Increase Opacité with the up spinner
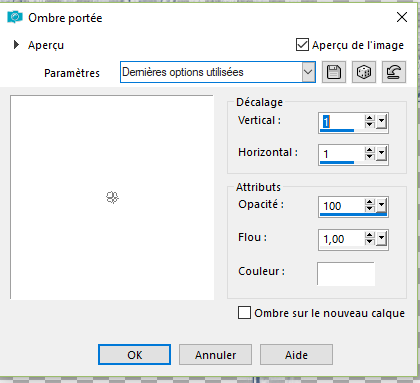 (x=369, y=202)
